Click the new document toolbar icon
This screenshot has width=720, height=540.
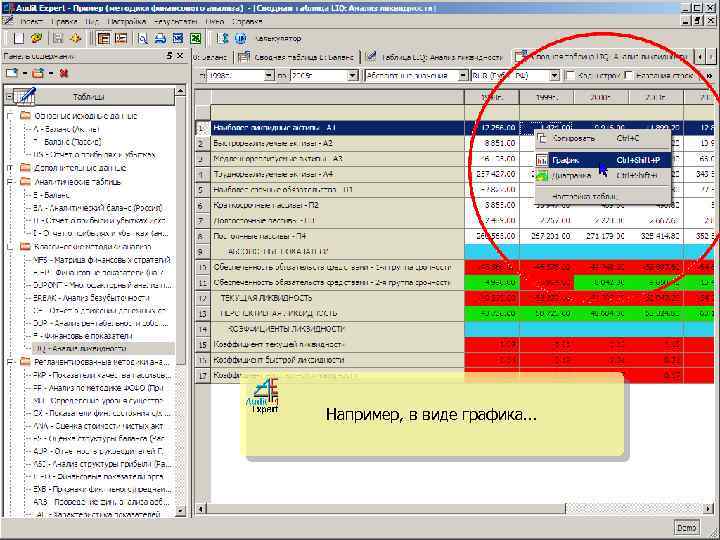(x=18, y=39)
